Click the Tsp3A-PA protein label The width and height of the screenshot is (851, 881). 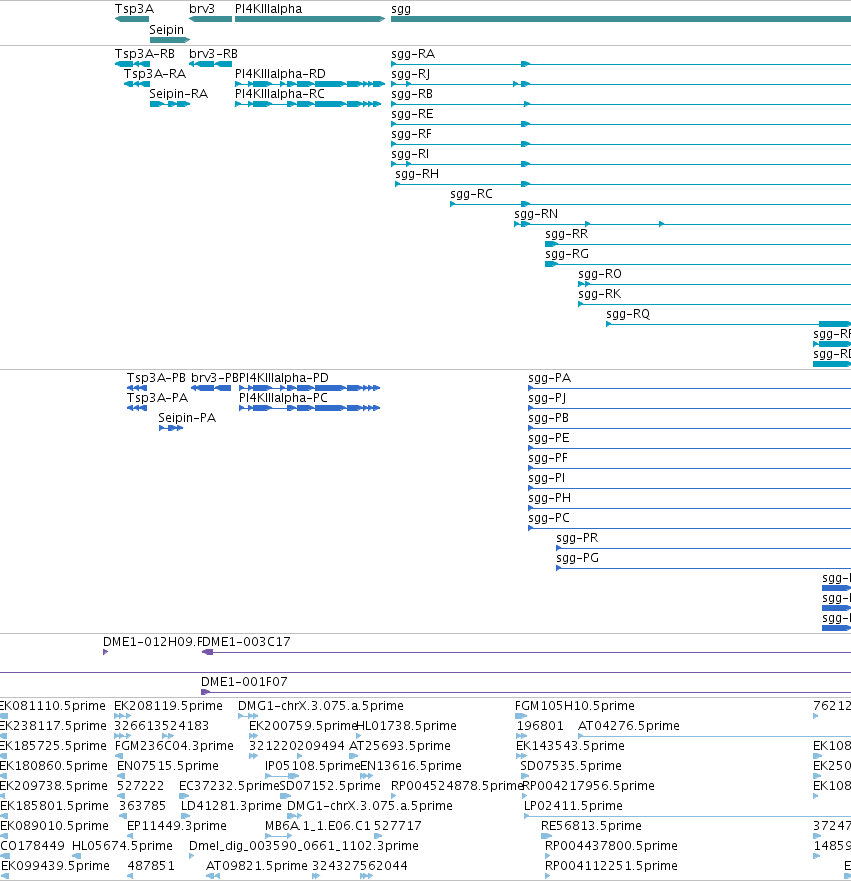[157, 398]
